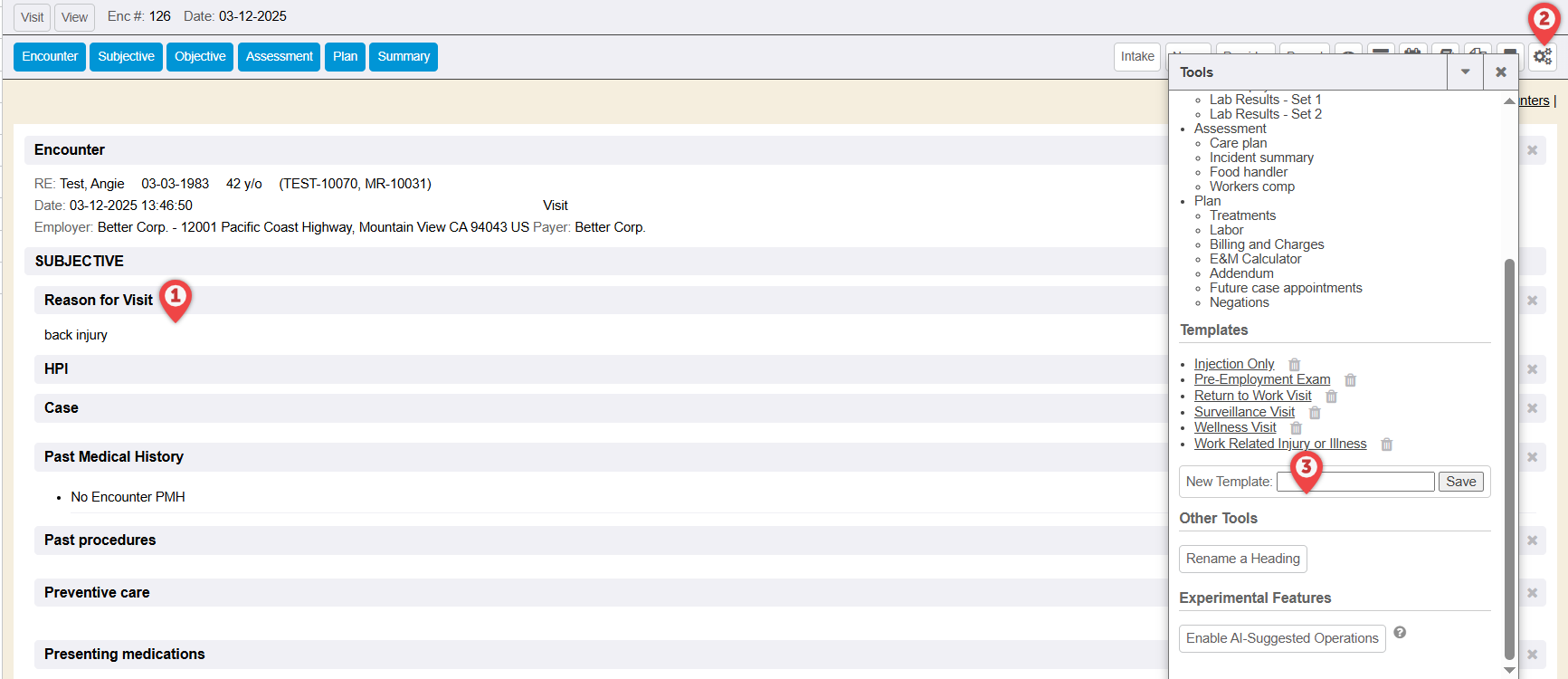The width and height of the screenshot is (1568, 679).
Task: Open the gears Tools icon in toolbar
Action: click(x=1542, y=57)
